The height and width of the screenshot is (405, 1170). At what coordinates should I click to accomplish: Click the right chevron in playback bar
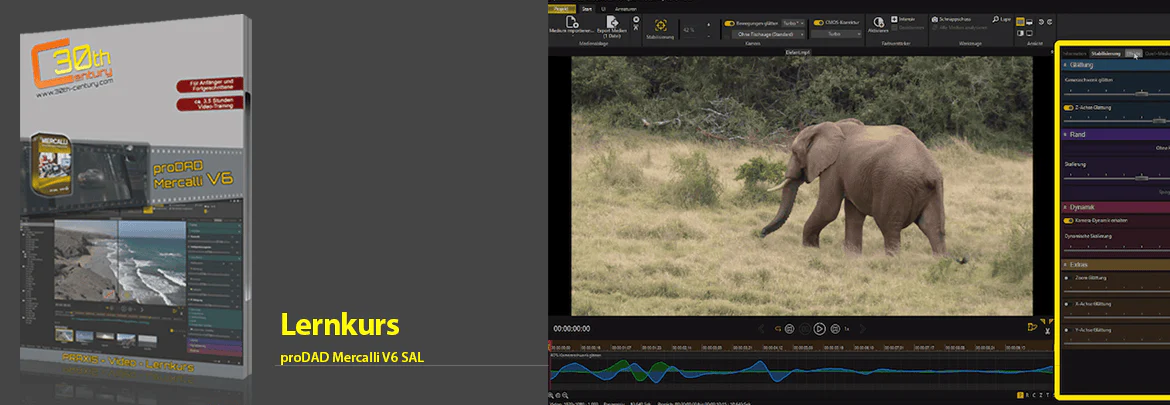[x=863, y=329]
